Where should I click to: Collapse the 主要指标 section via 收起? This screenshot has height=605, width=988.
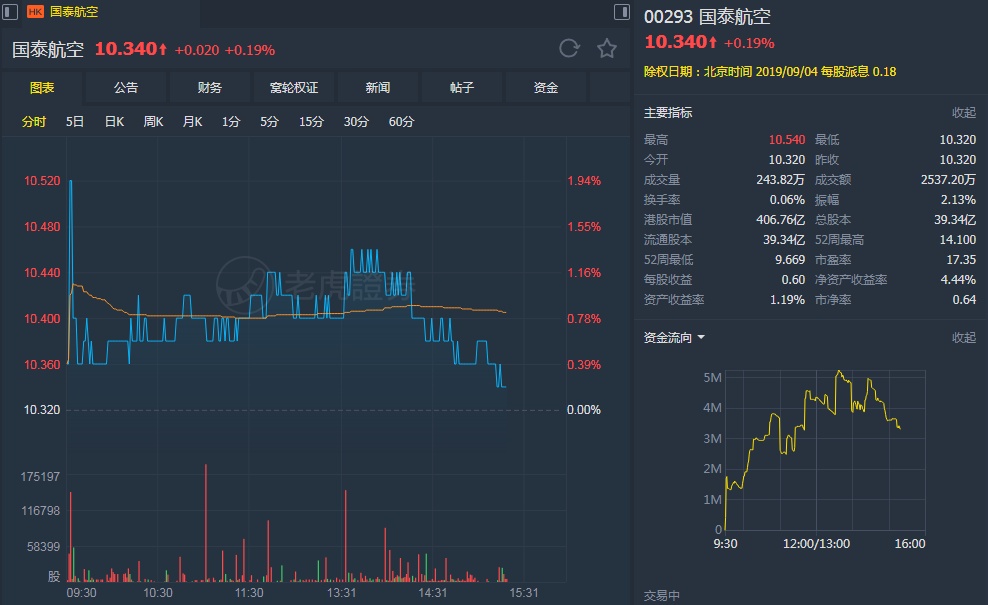(x=963, y=113)
